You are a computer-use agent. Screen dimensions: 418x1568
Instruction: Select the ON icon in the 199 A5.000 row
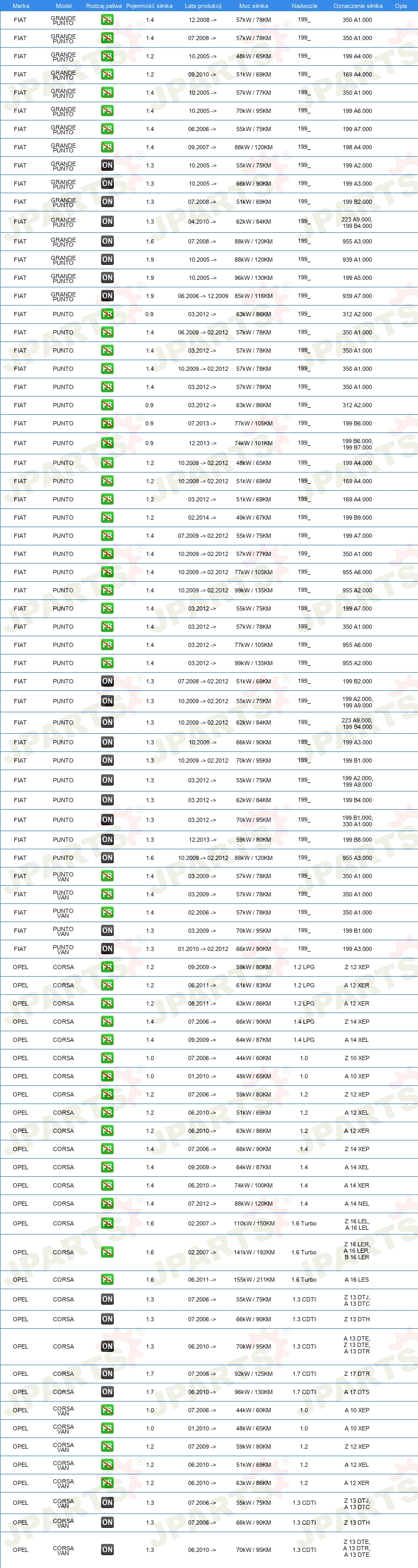107,278
